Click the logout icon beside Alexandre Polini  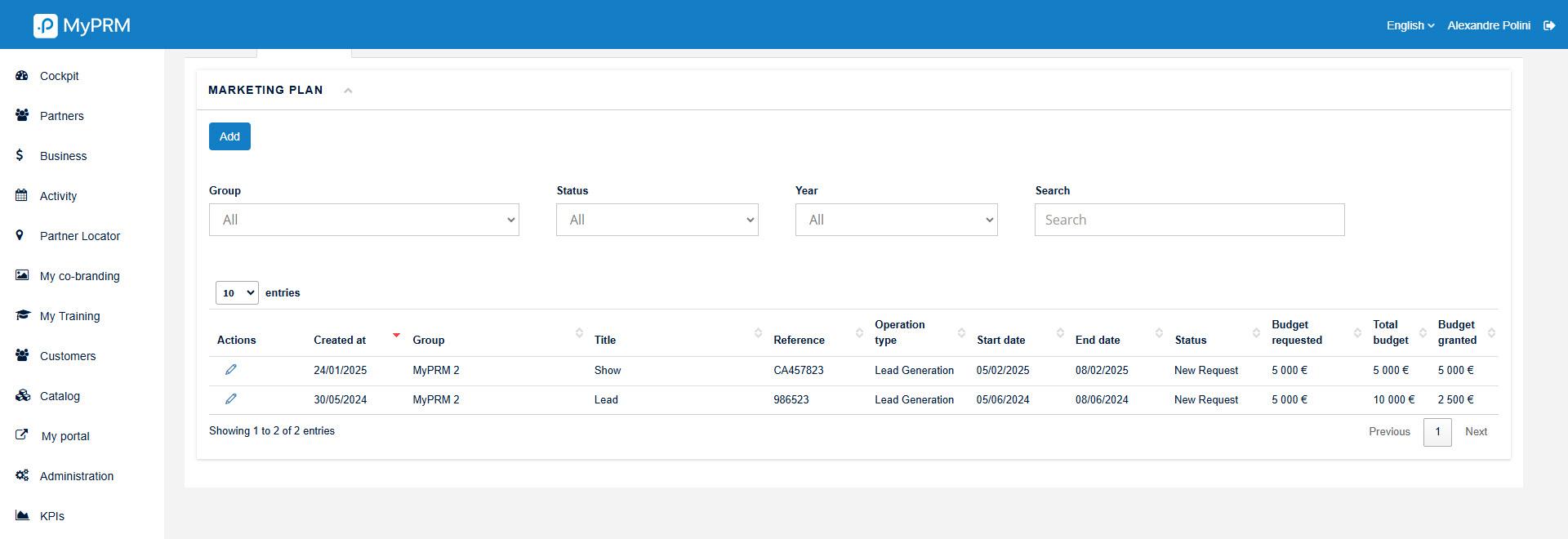tap(1548, 25)
